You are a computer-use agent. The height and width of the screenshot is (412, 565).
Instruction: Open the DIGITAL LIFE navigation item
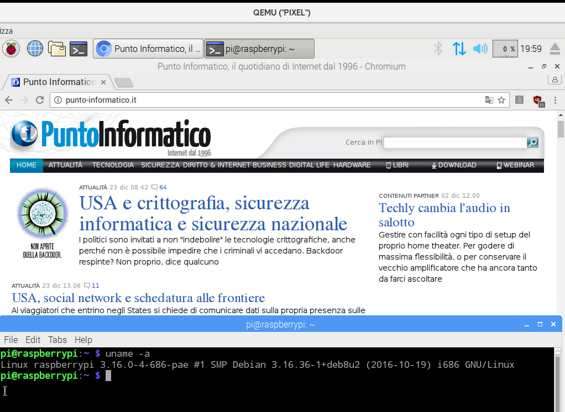coord(309,165)
